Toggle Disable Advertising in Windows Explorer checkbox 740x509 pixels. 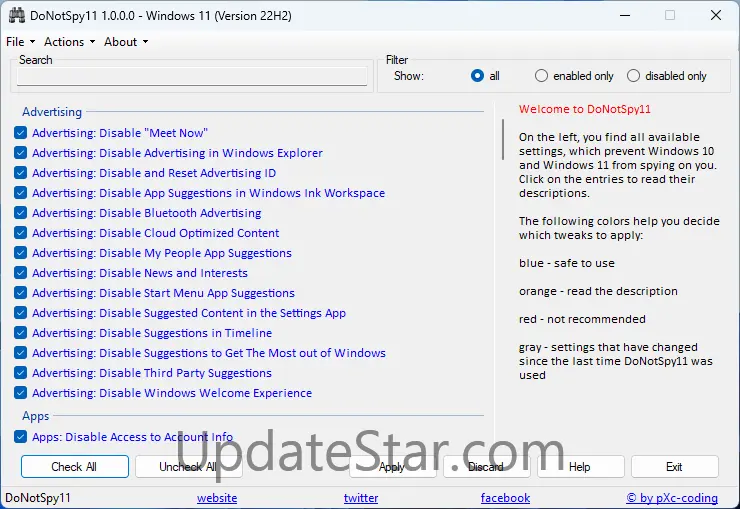[20, 152]
